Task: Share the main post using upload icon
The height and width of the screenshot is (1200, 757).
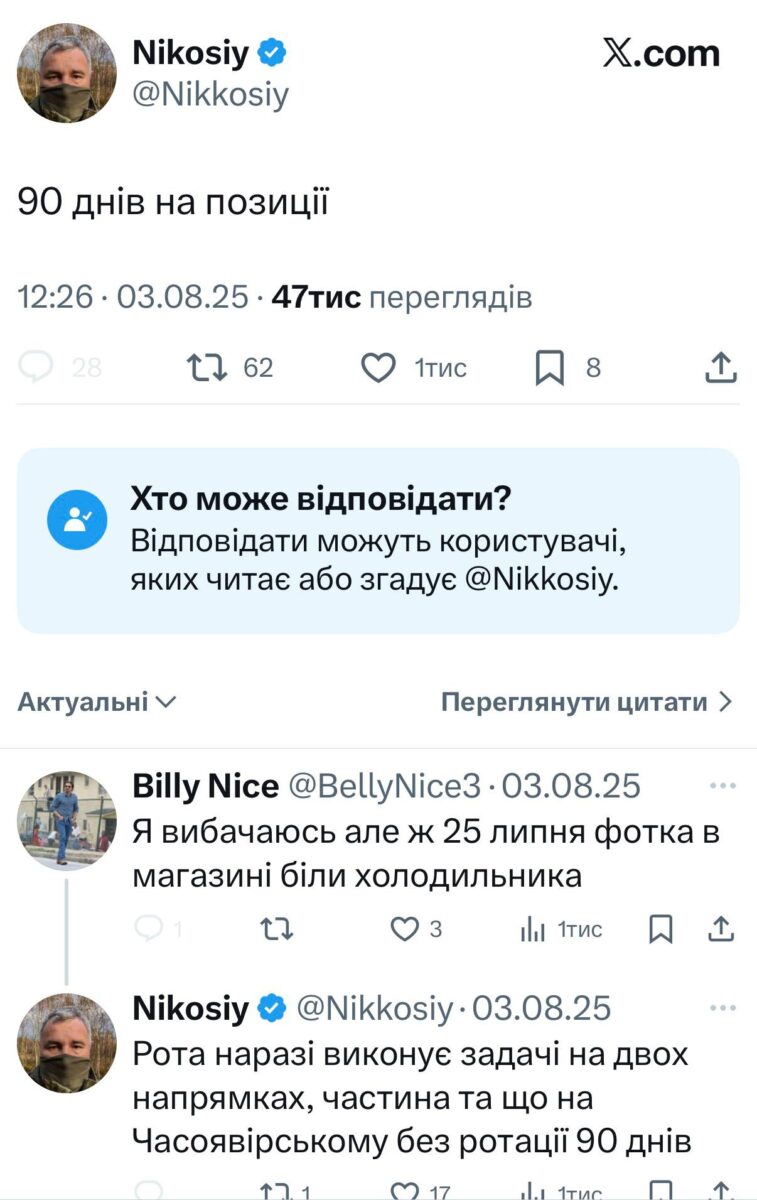Action: [720, 369]
